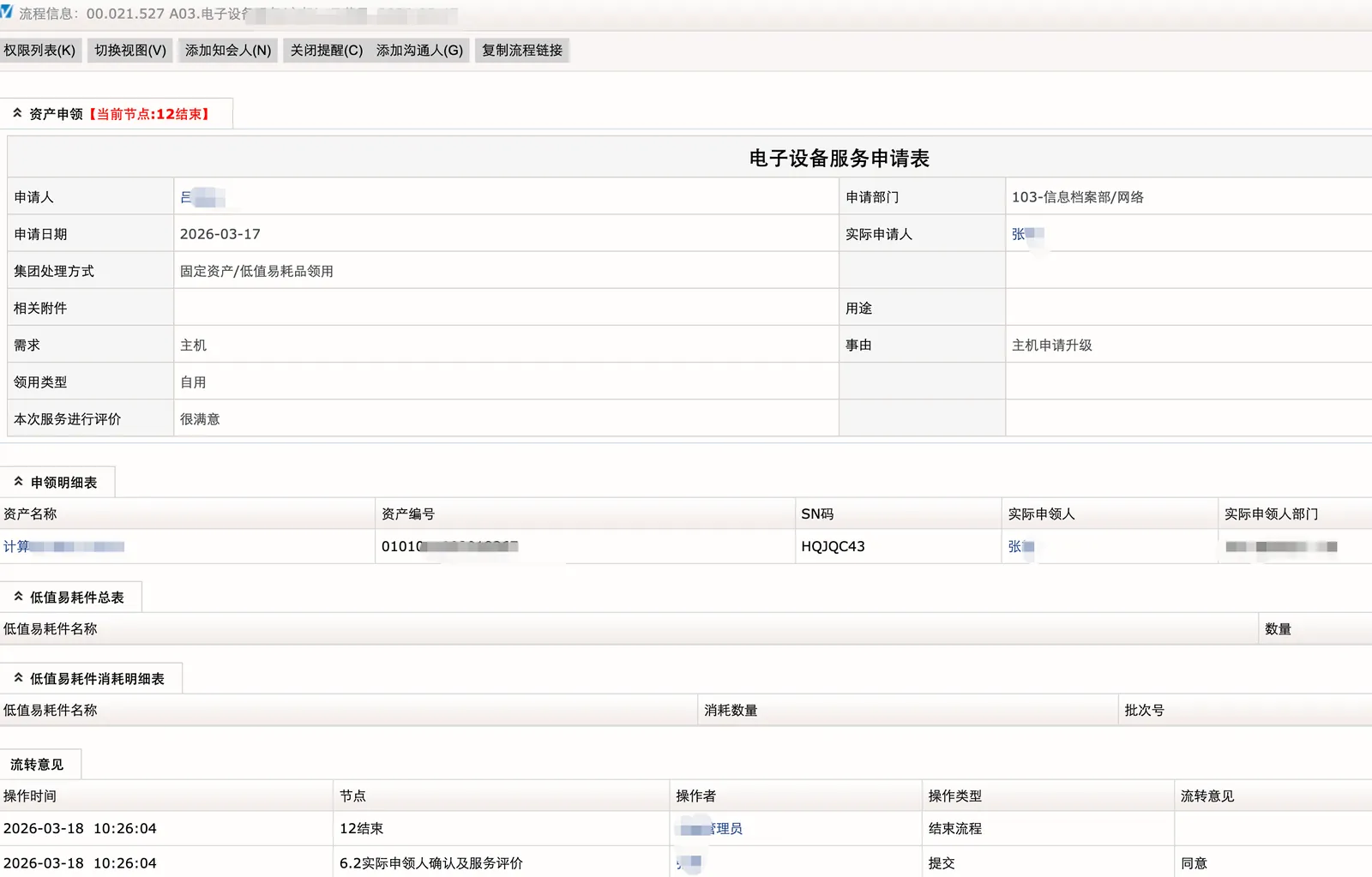1372x877 pixels.
Task: Click 添加知会人(N) button
Action: pos(228,51)
